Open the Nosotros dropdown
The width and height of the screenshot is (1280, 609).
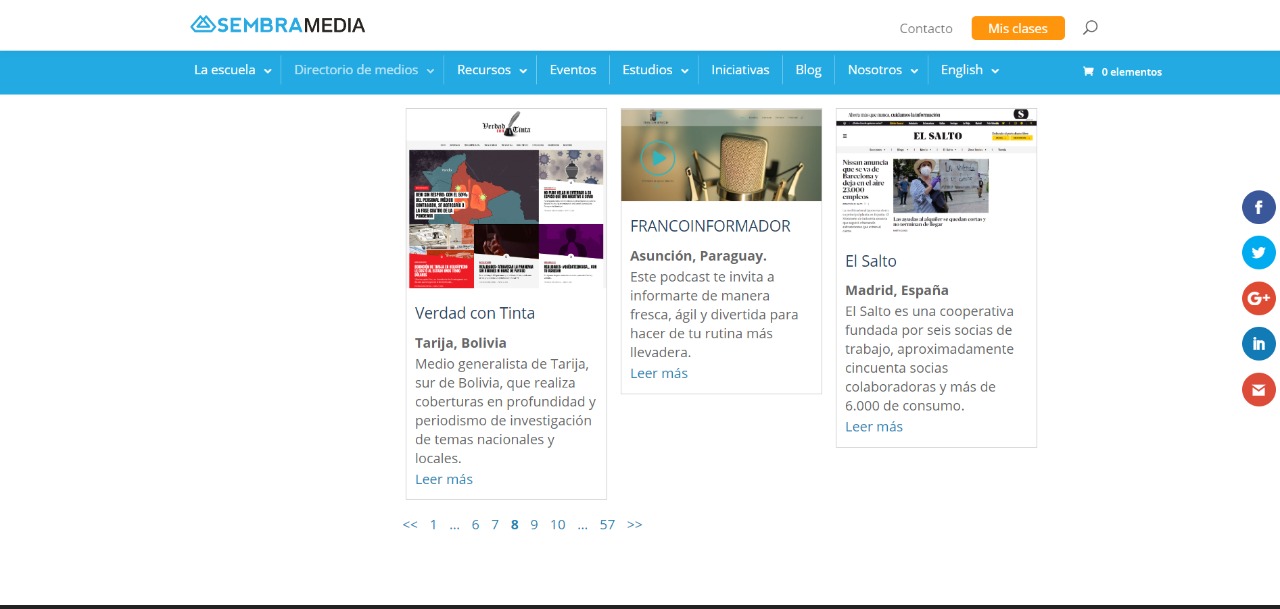[875, 70]
